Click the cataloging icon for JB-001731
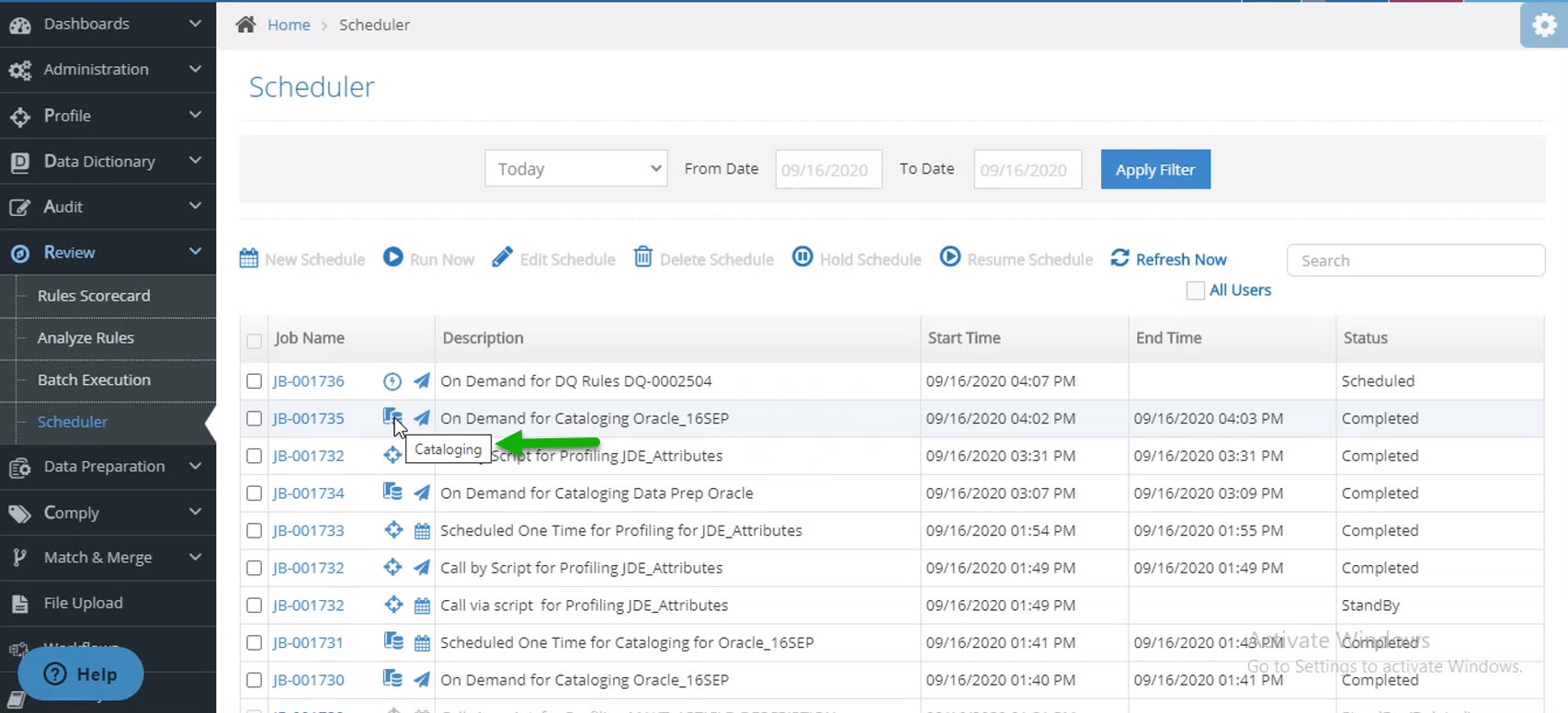 click(393, 642)
